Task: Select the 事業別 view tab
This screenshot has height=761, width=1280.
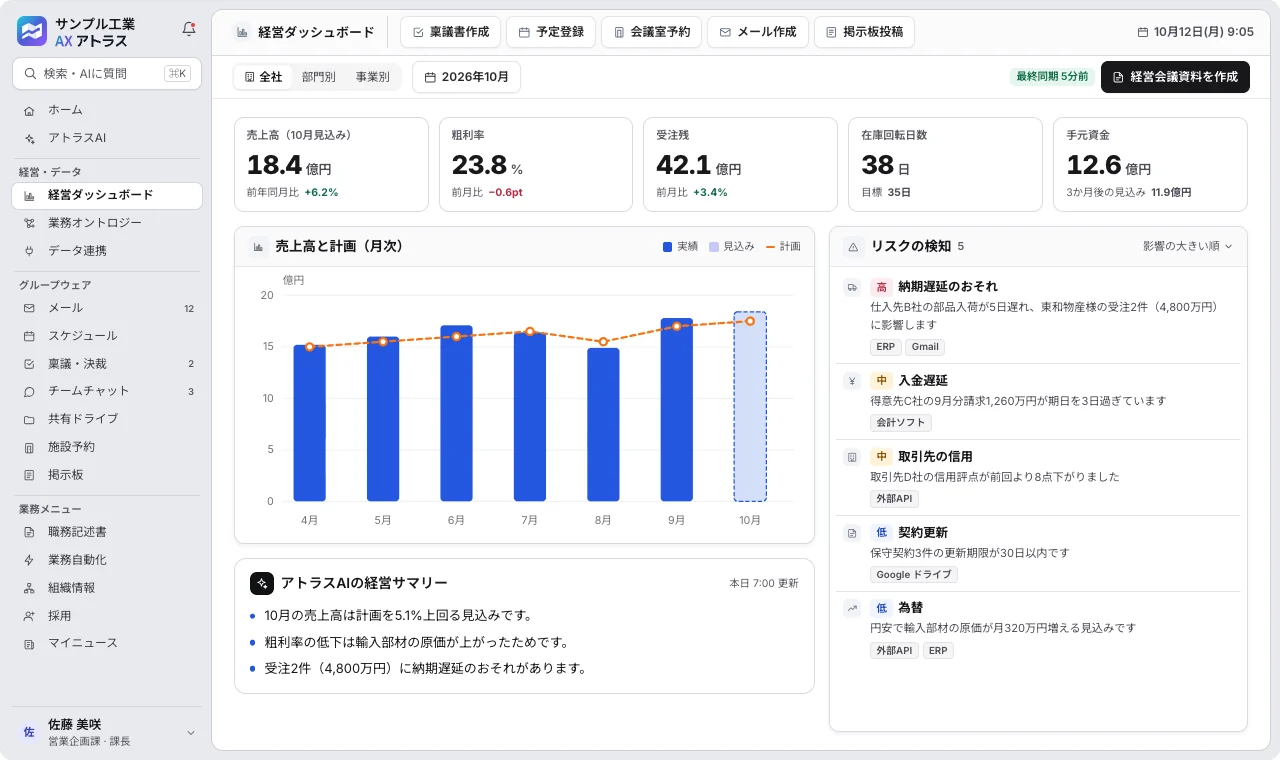Action: click(373, 77)
